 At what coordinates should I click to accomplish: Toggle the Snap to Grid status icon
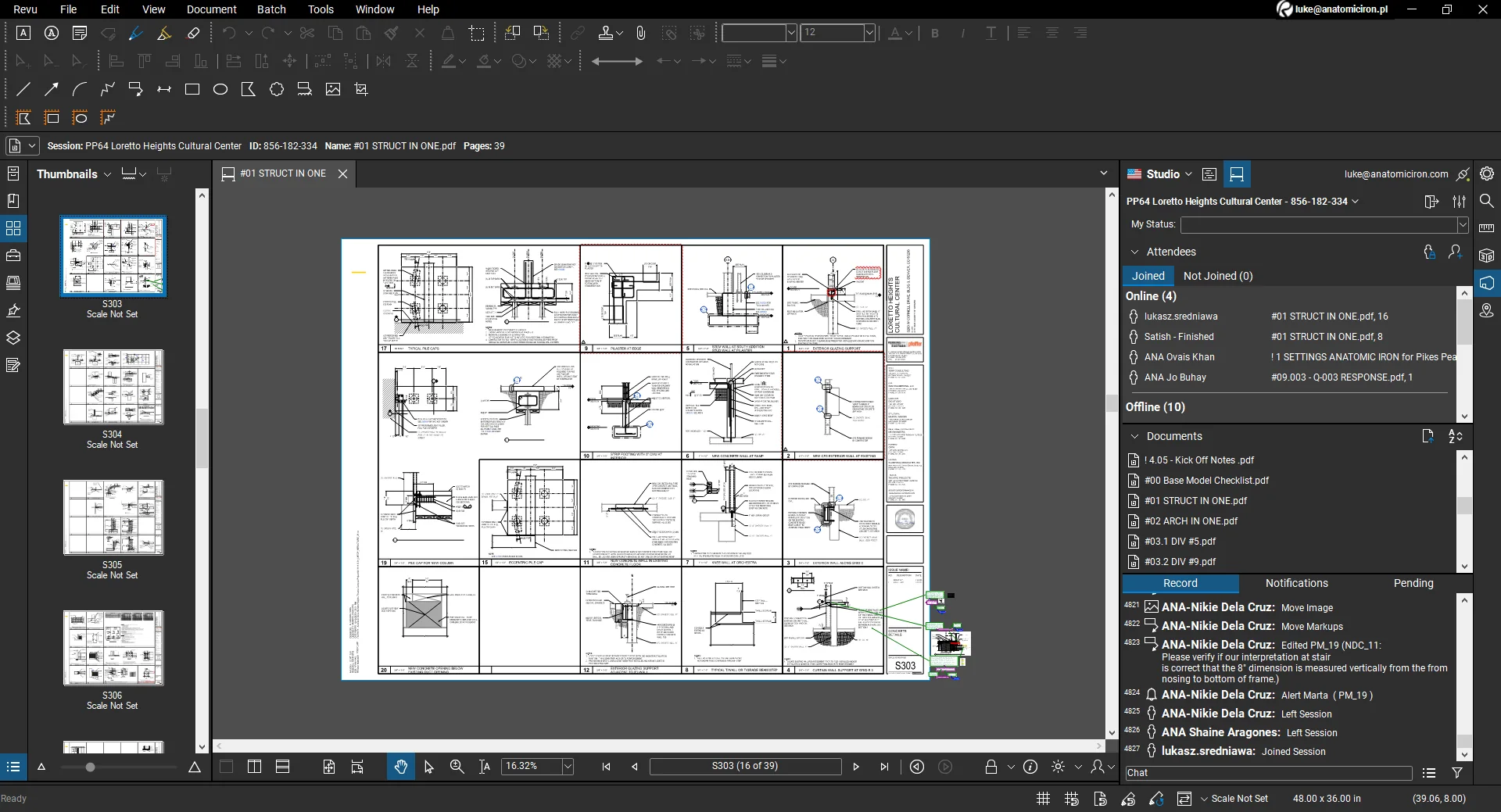pyautogui.click(x=1072, y=799)
